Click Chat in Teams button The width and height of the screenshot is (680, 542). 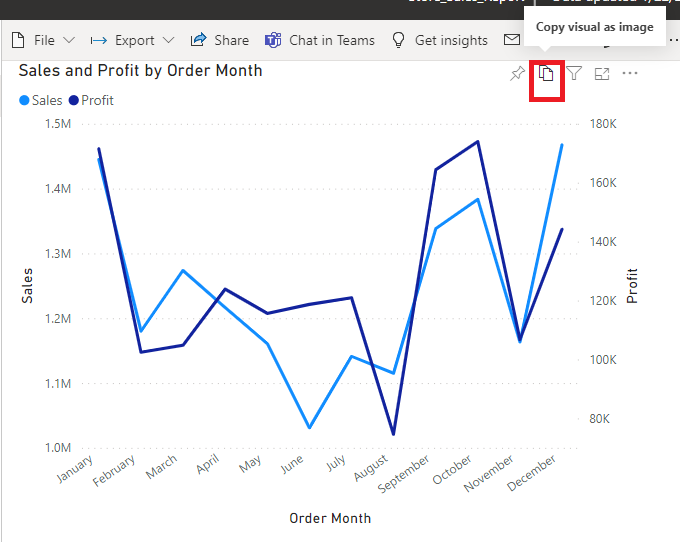pyautogui.click(x=320, y=40)
